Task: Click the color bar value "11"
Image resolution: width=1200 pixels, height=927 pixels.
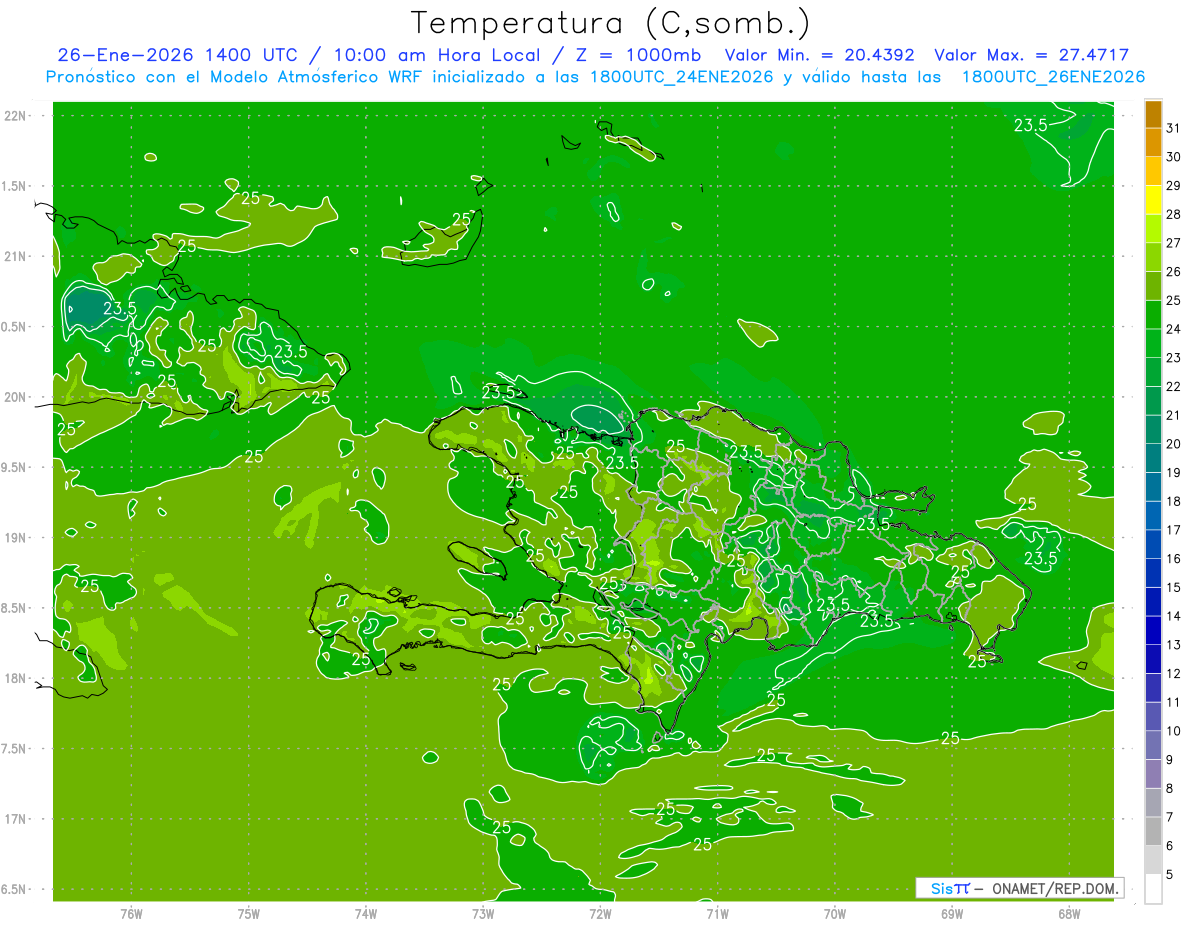Action: 1173,702
